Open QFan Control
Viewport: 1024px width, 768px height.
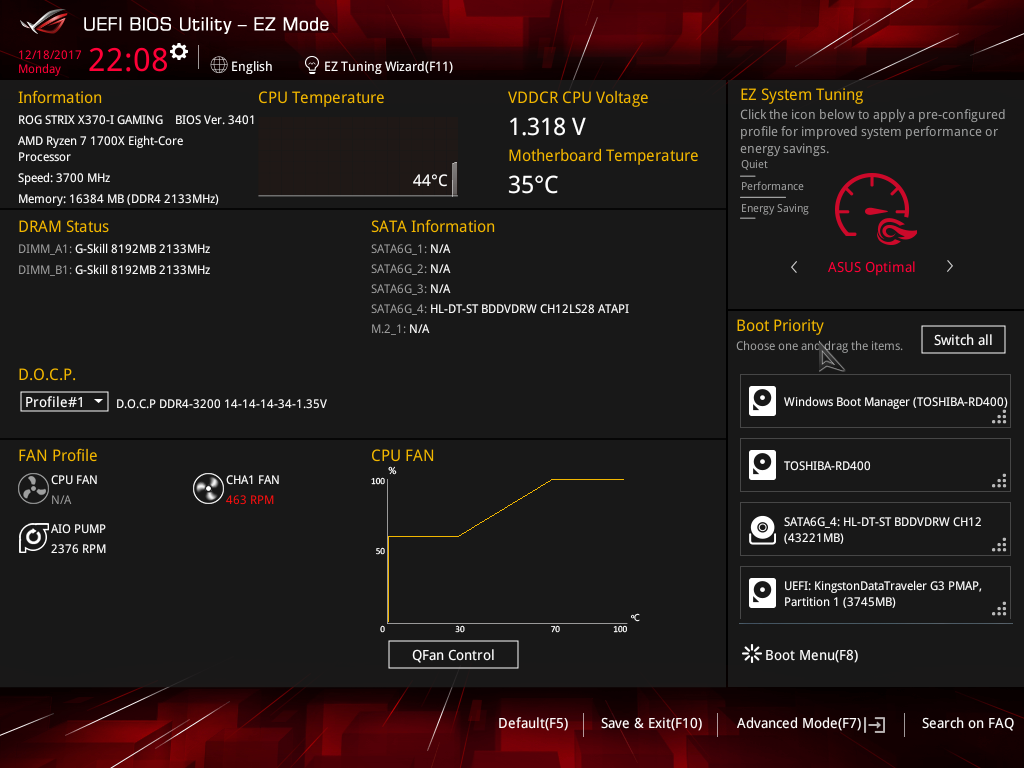tap(453, 654)
